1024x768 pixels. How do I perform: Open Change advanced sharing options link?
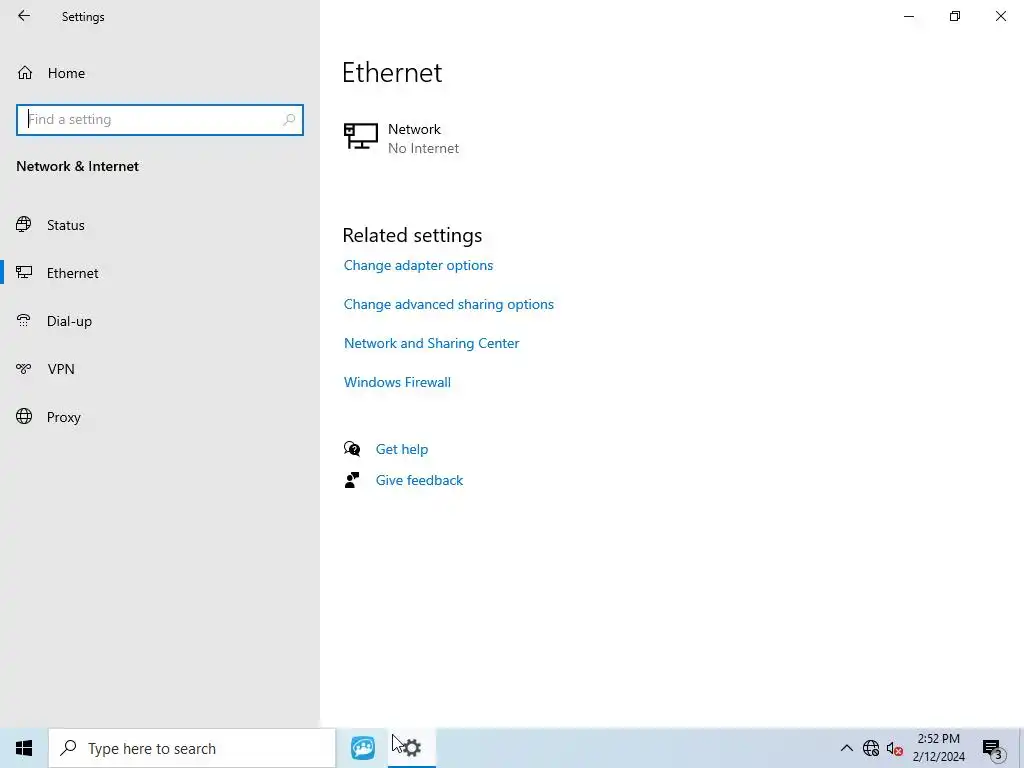click(x=449, y=304)
